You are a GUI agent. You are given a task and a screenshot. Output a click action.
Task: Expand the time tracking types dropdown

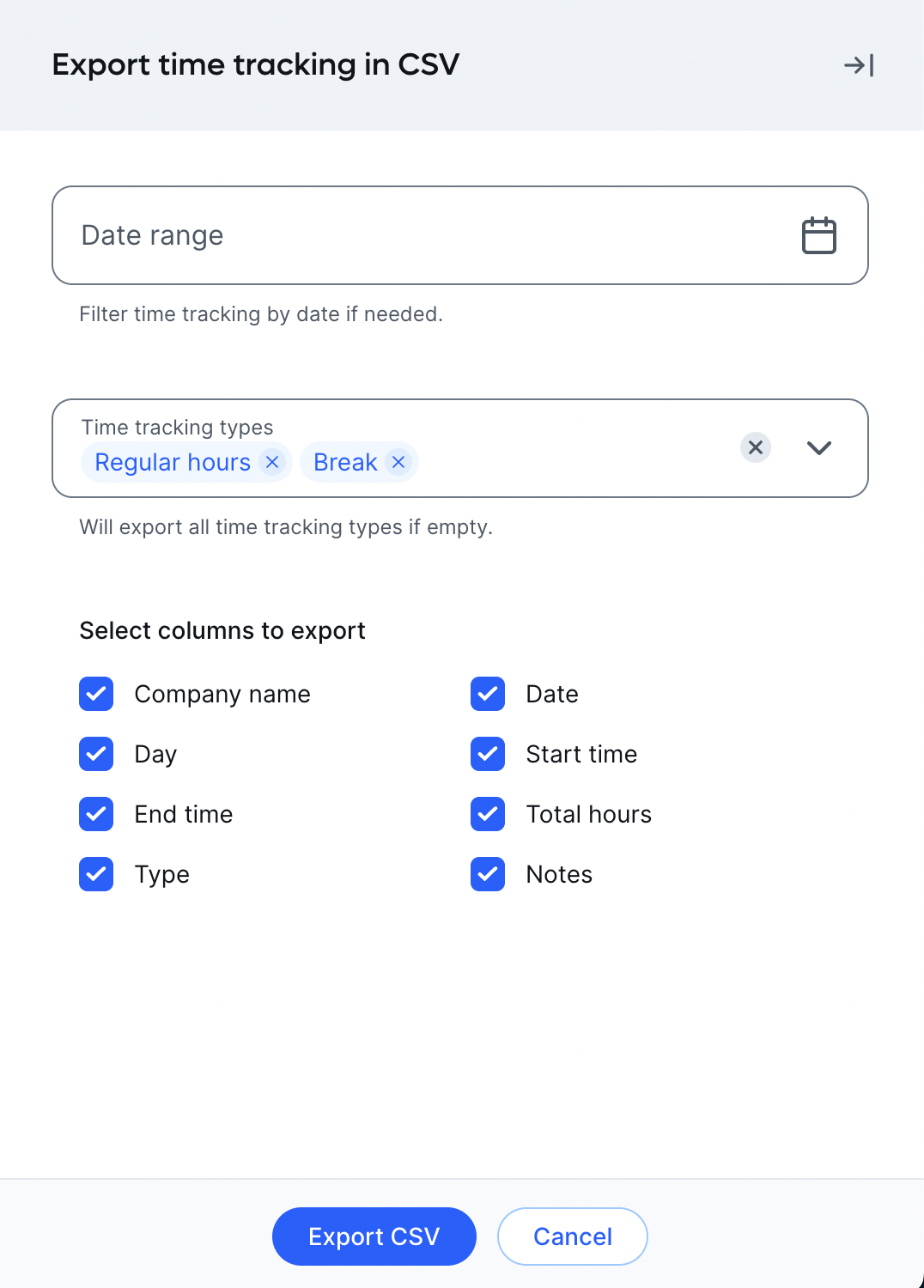point(819,447)
